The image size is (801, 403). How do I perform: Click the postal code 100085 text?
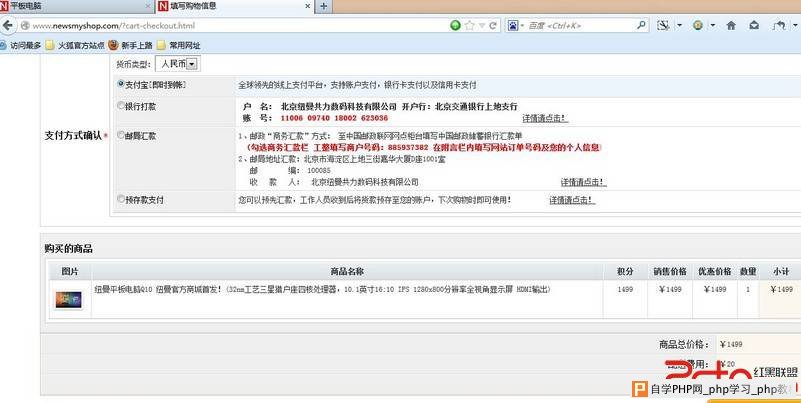tap(319, 170)
